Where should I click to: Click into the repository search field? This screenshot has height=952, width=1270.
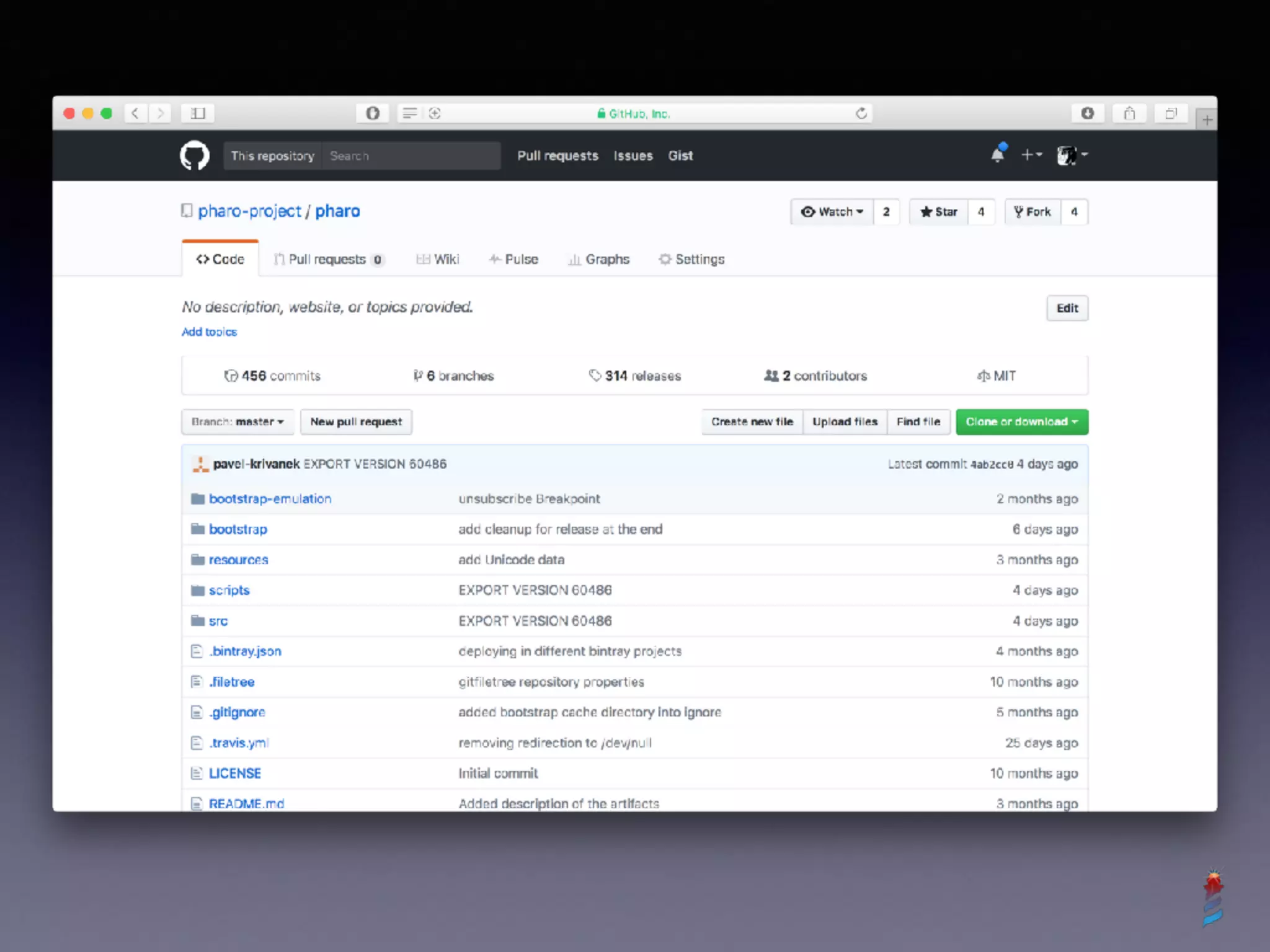click(411, 156)
